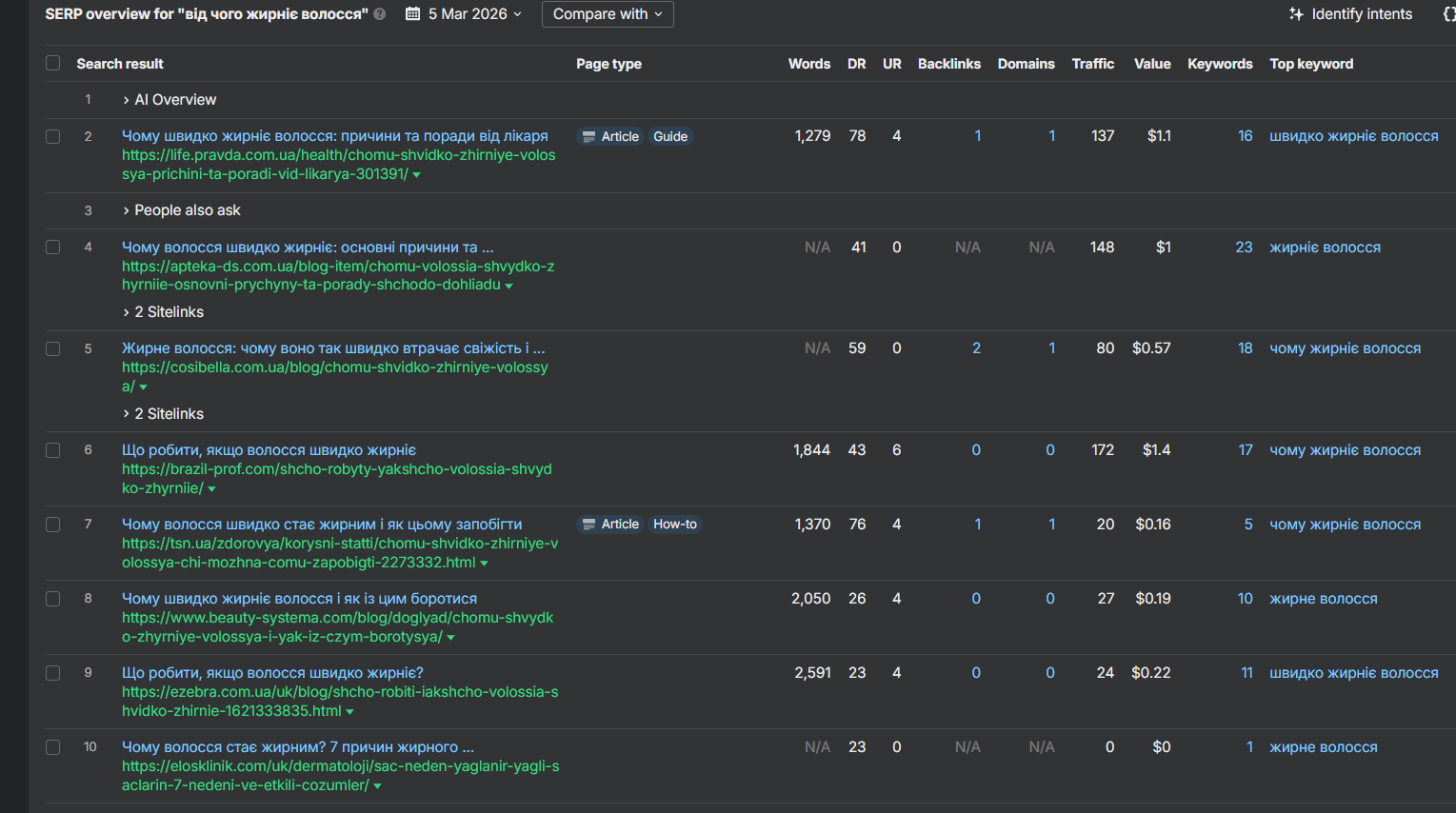Click the Identify intents sparkle icon
The image size is (1456, 813).
[x=1296, y=14]
